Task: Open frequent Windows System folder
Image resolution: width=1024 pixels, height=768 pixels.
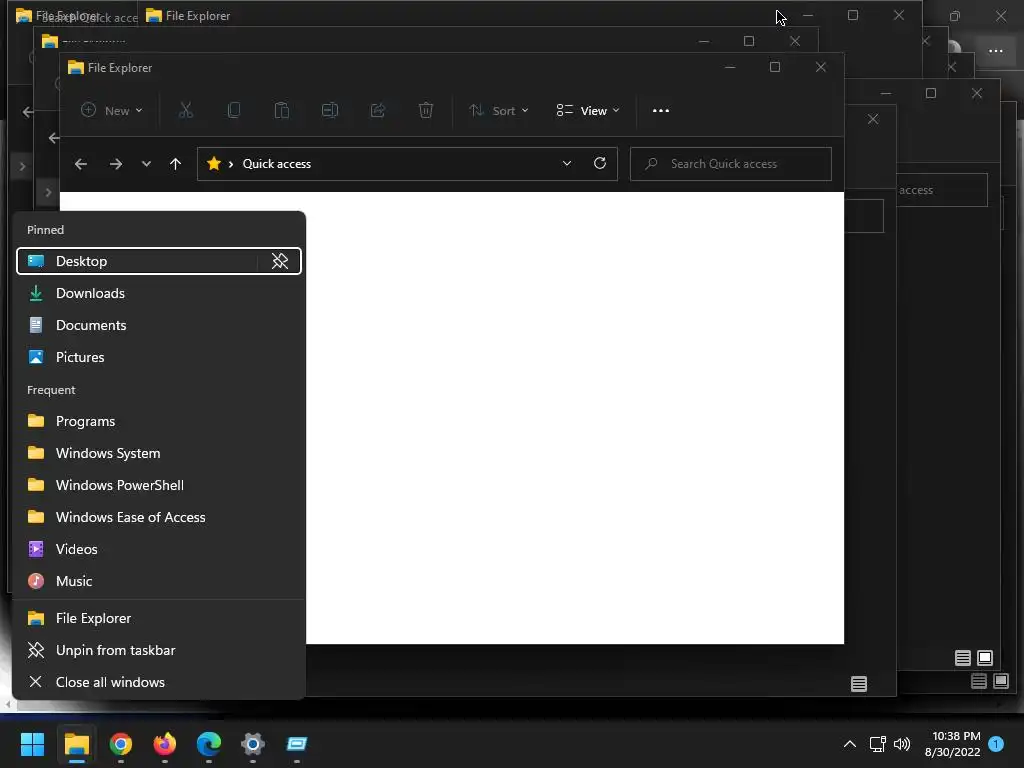Action: coord(159,453)
